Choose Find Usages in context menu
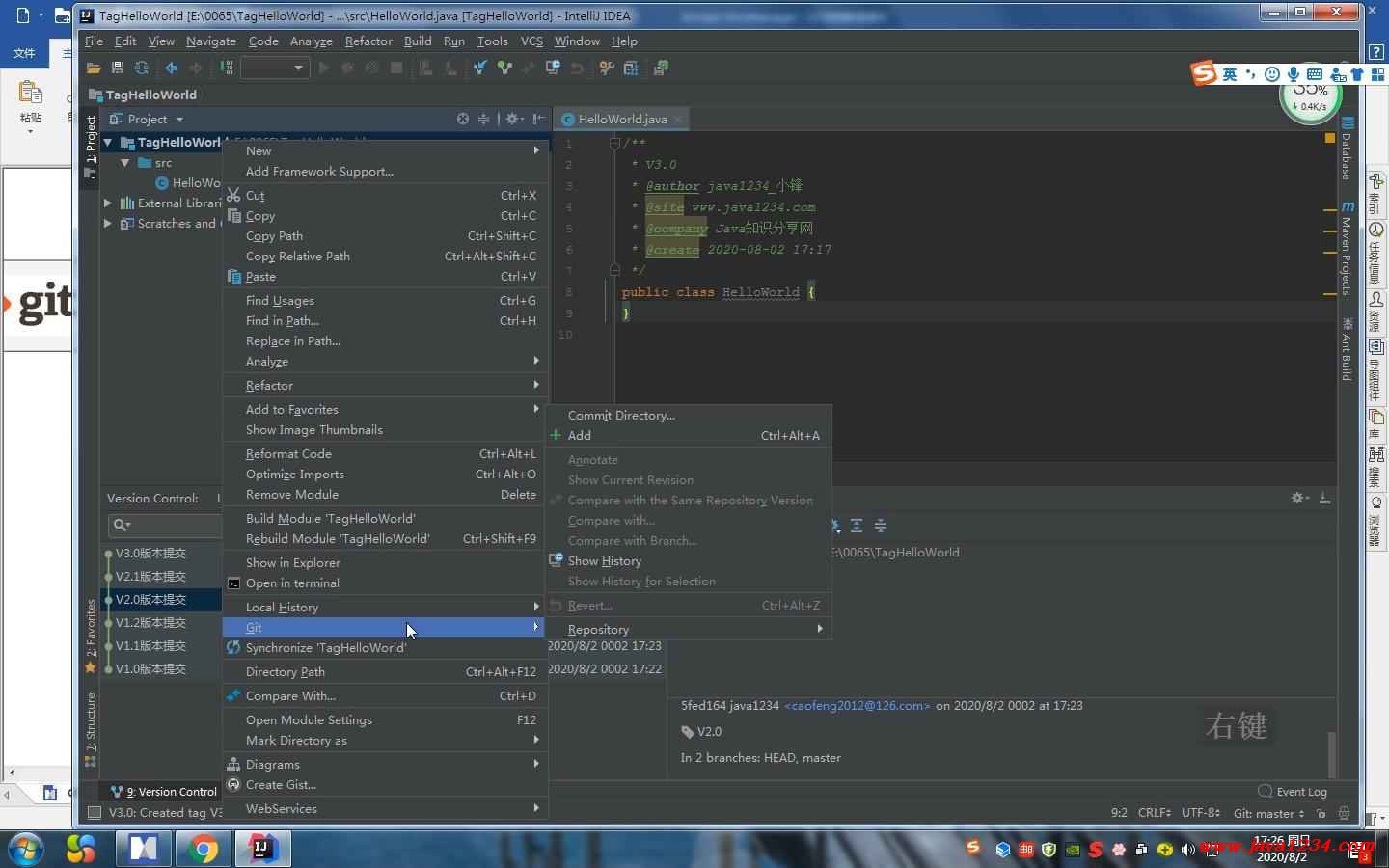1389x868 pixels. (x=385, y=300)
